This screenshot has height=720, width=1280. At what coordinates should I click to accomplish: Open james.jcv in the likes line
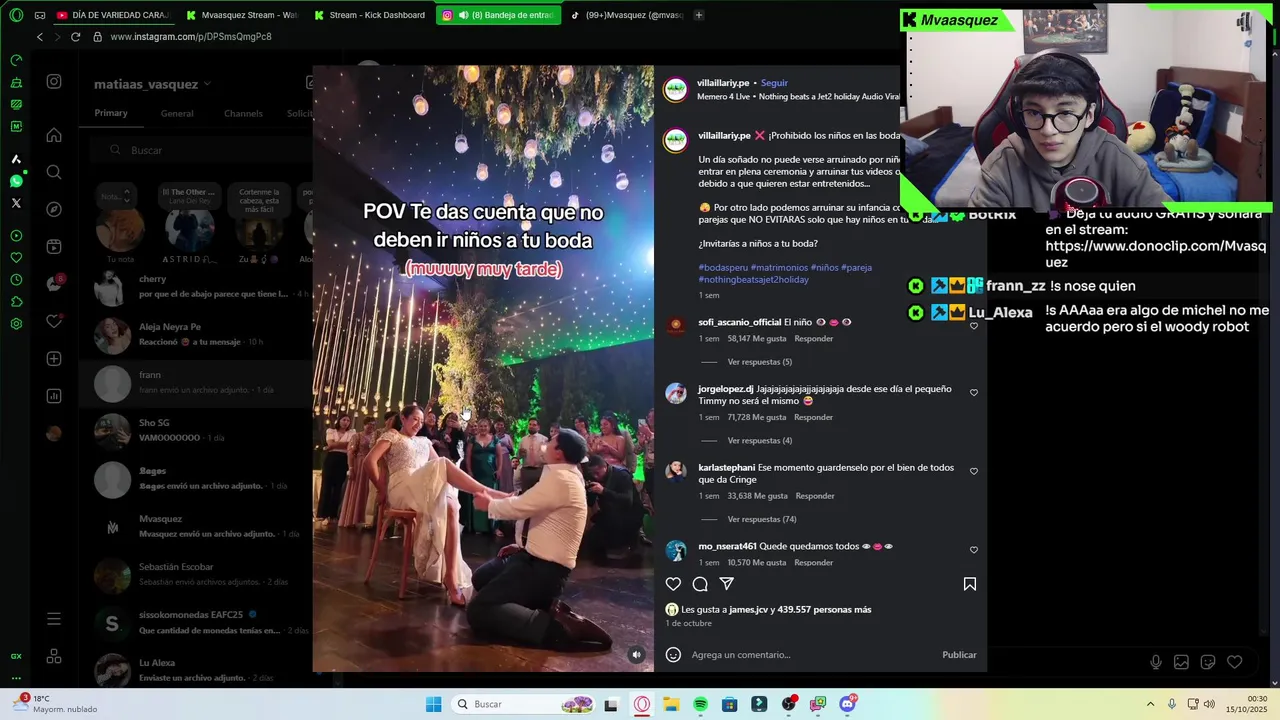747,610
